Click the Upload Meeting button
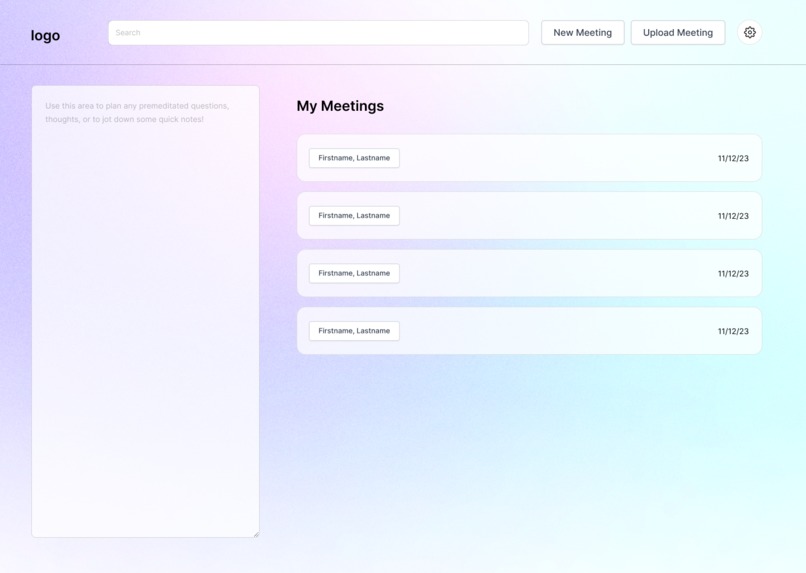The width and height of the screenshot is (806, 573). [x=677, y=33]
